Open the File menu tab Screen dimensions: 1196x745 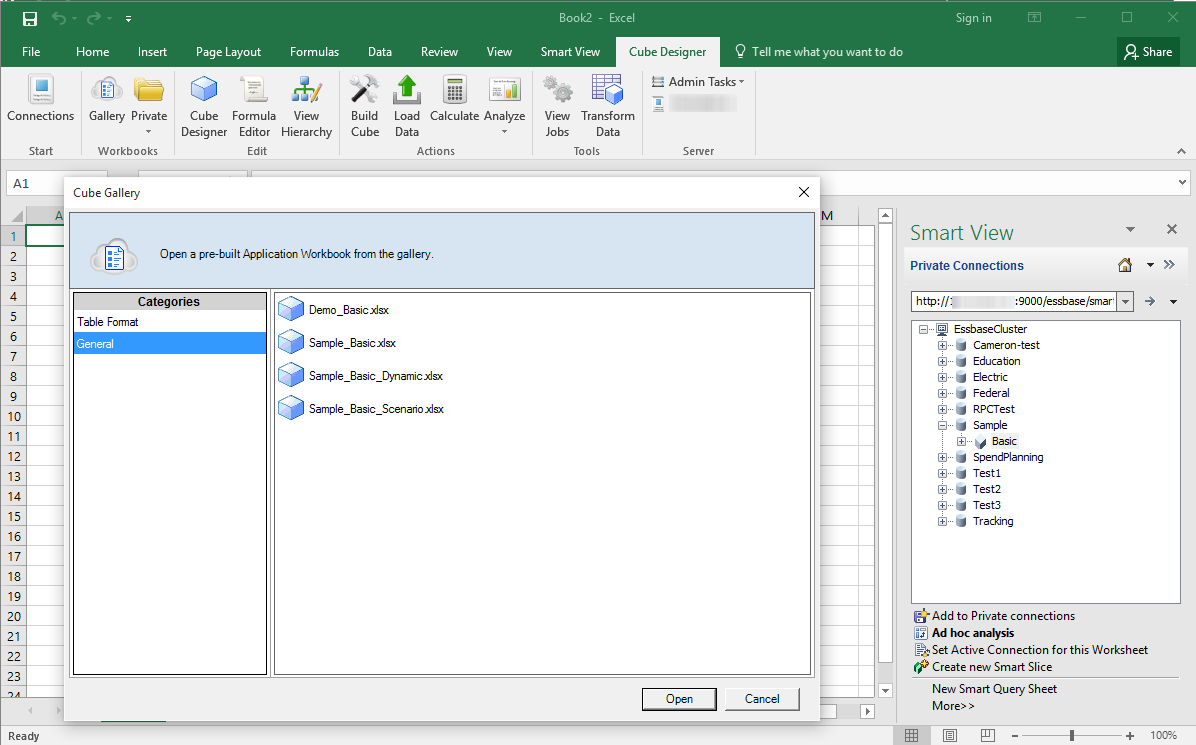(31, 52)
